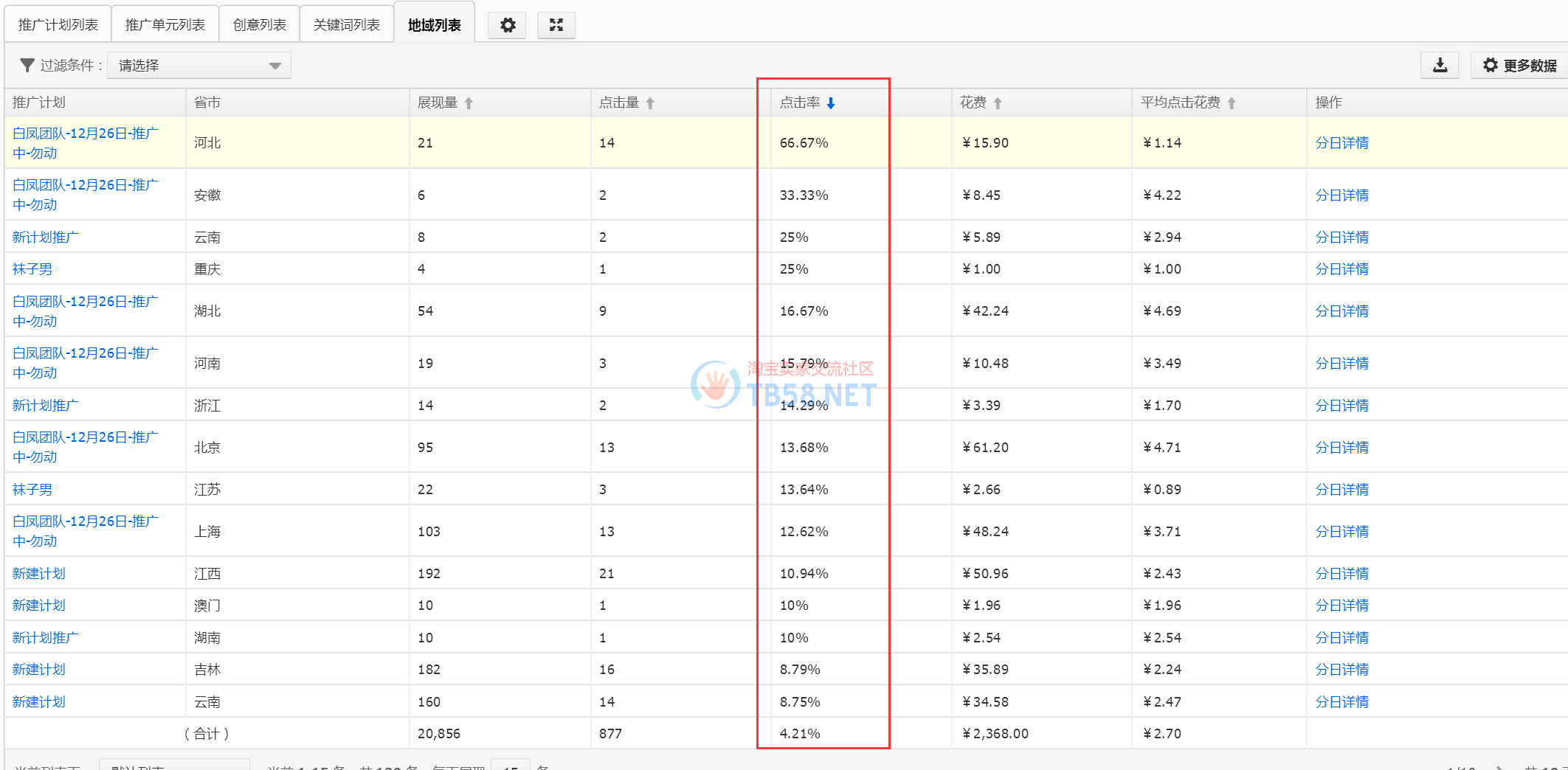Open the 袜子男 plan in 重庆 row
Viewport: 1568px width, 770px height.
[32, 269]
